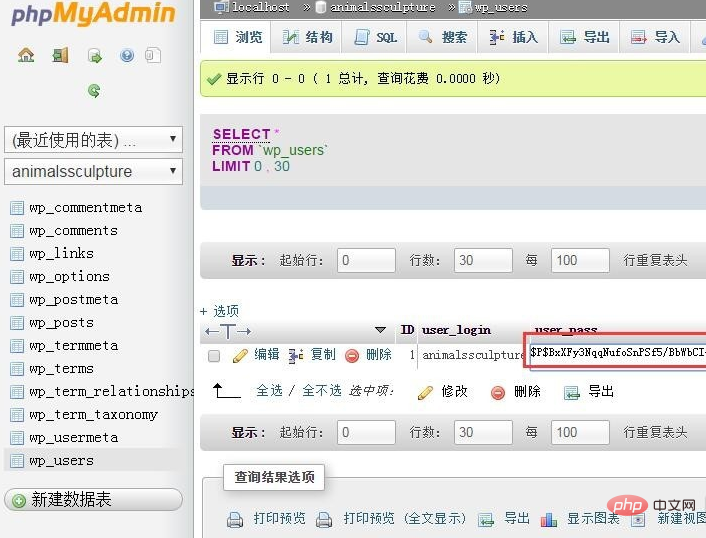Click the red delete icon in row

(x=352, y=355)
